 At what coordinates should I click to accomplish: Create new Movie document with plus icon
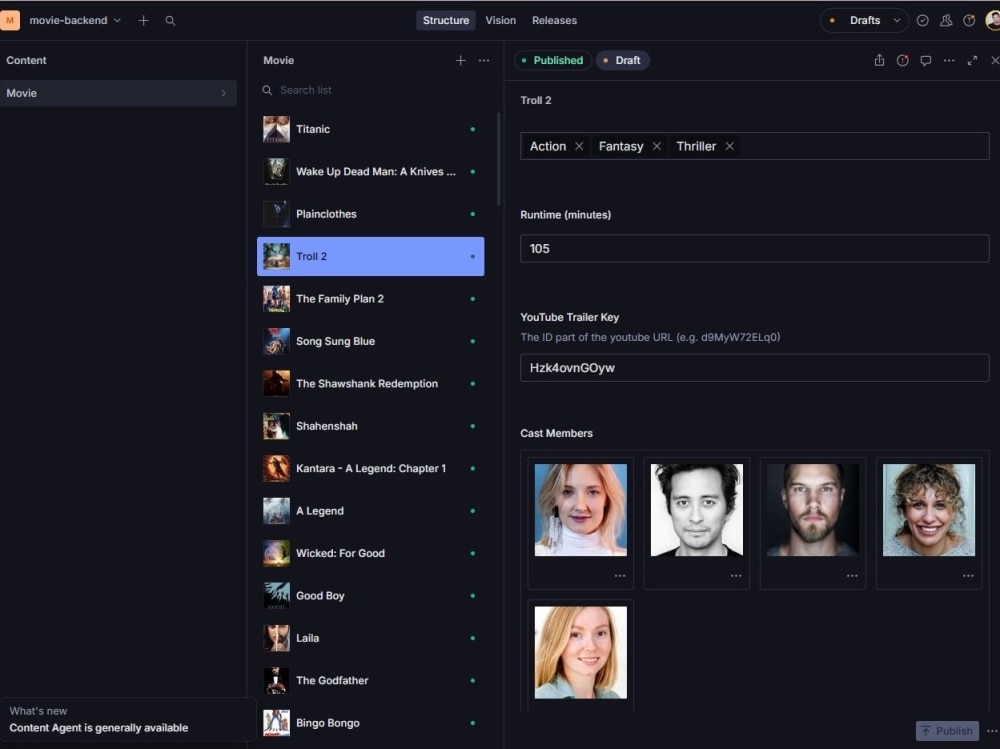[460, 61]
